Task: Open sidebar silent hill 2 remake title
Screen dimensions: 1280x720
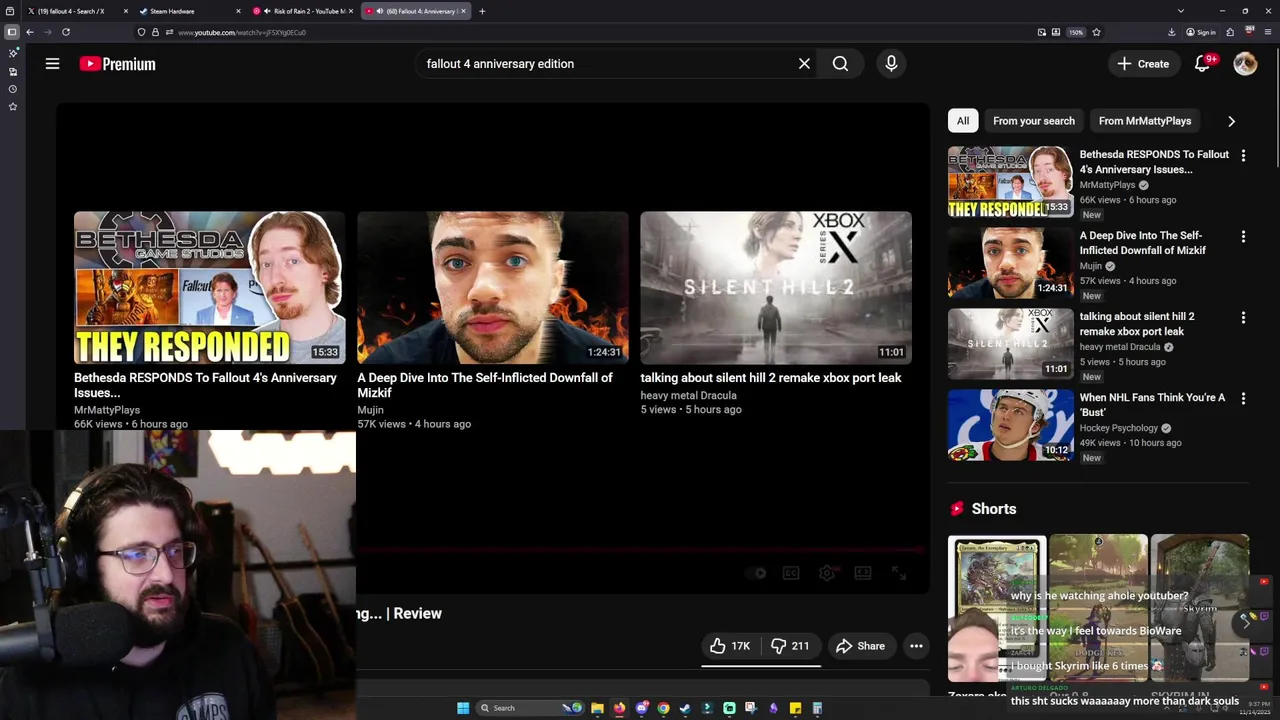Action: (x=1137, y=324)
